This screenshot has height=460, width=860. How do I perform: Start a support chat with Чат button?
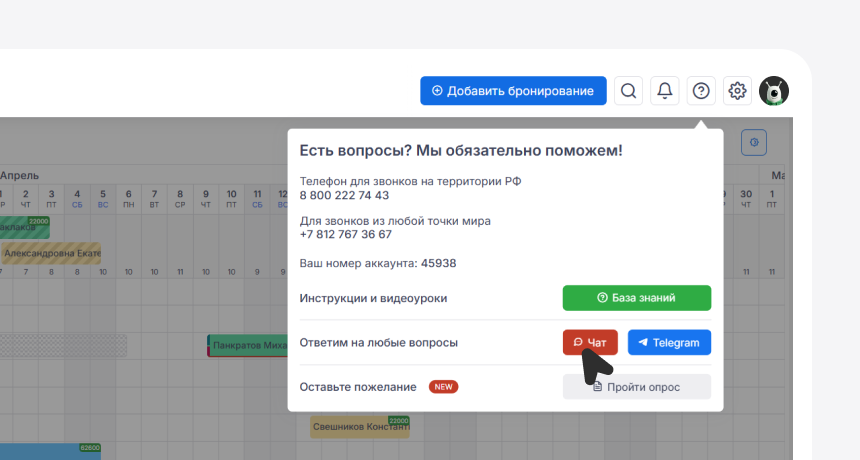[x=590, y=342]
